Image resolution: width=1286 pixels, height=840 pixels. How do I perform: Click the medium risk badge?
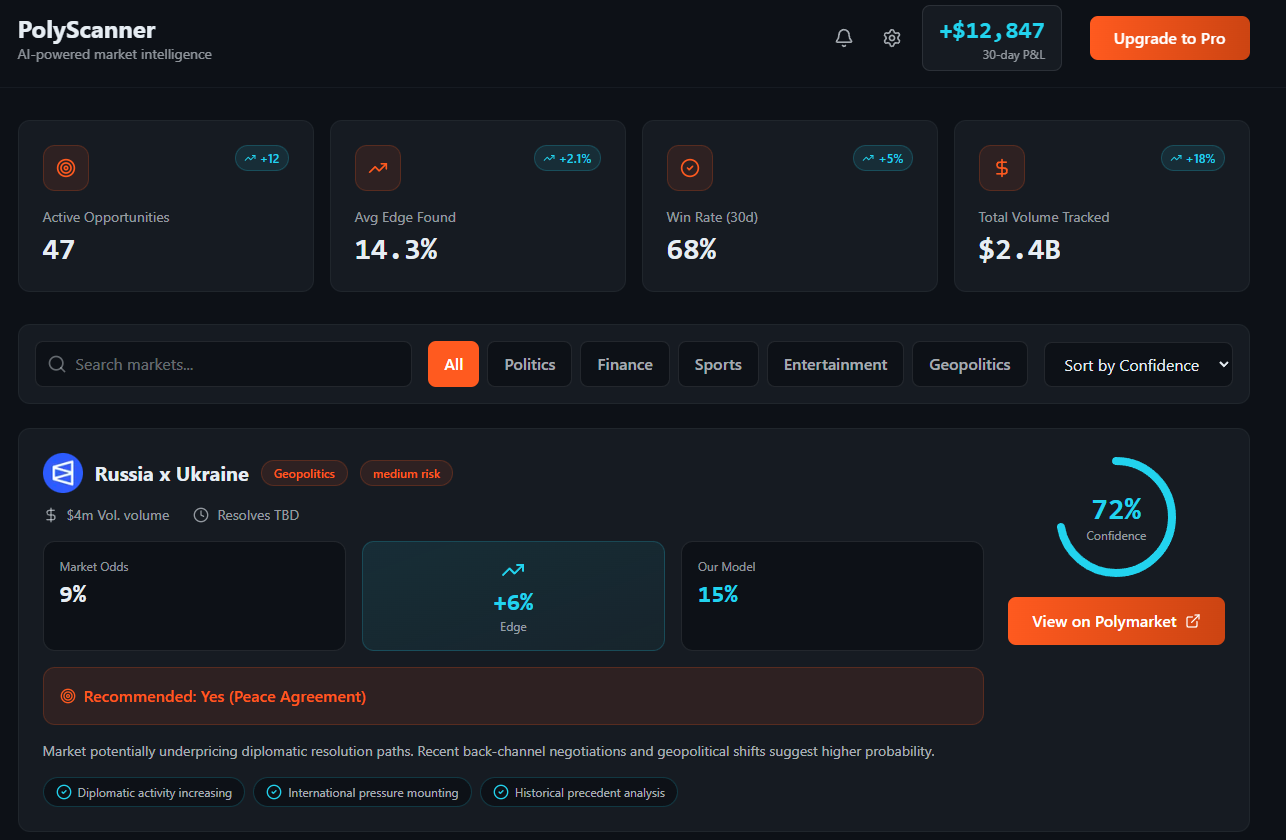(x=406, y=472)
